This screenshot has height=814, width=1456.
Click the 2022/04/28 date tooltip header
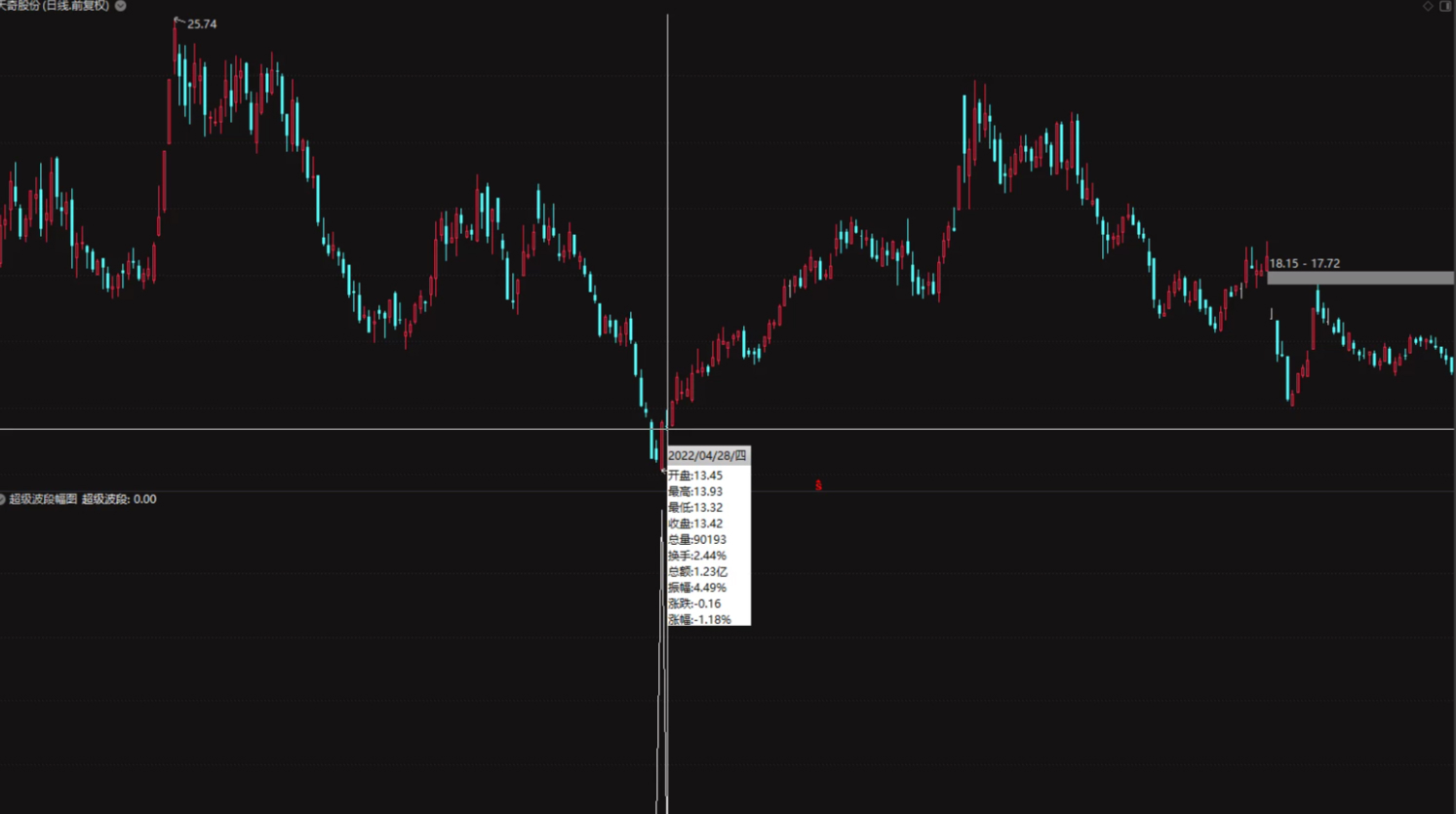[707, 455]
